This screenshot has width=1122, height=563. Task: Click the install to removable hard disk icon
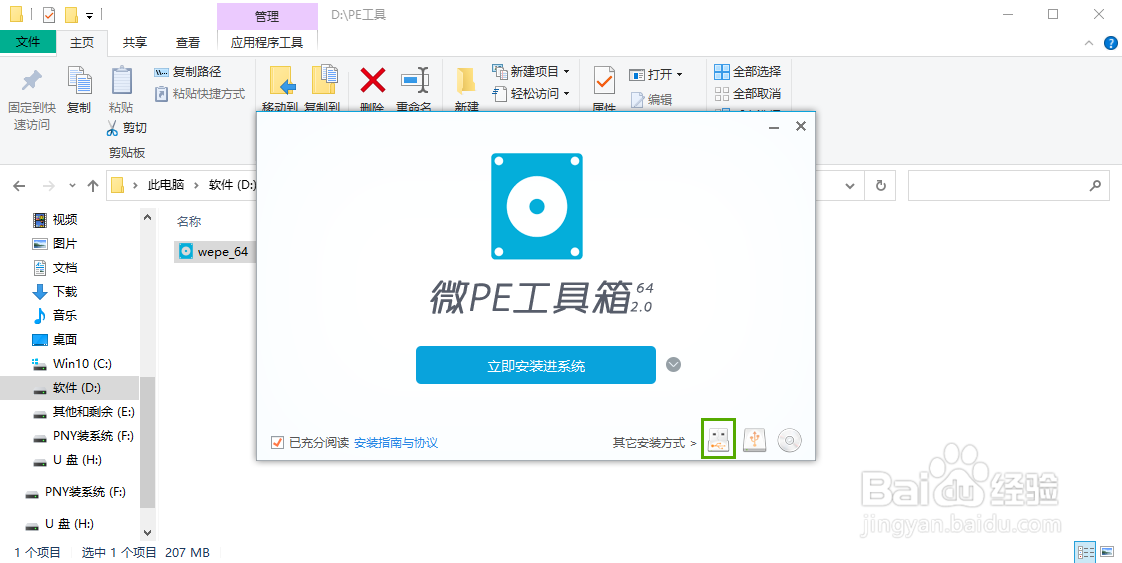pyautogui.click(x=755, y=440)
